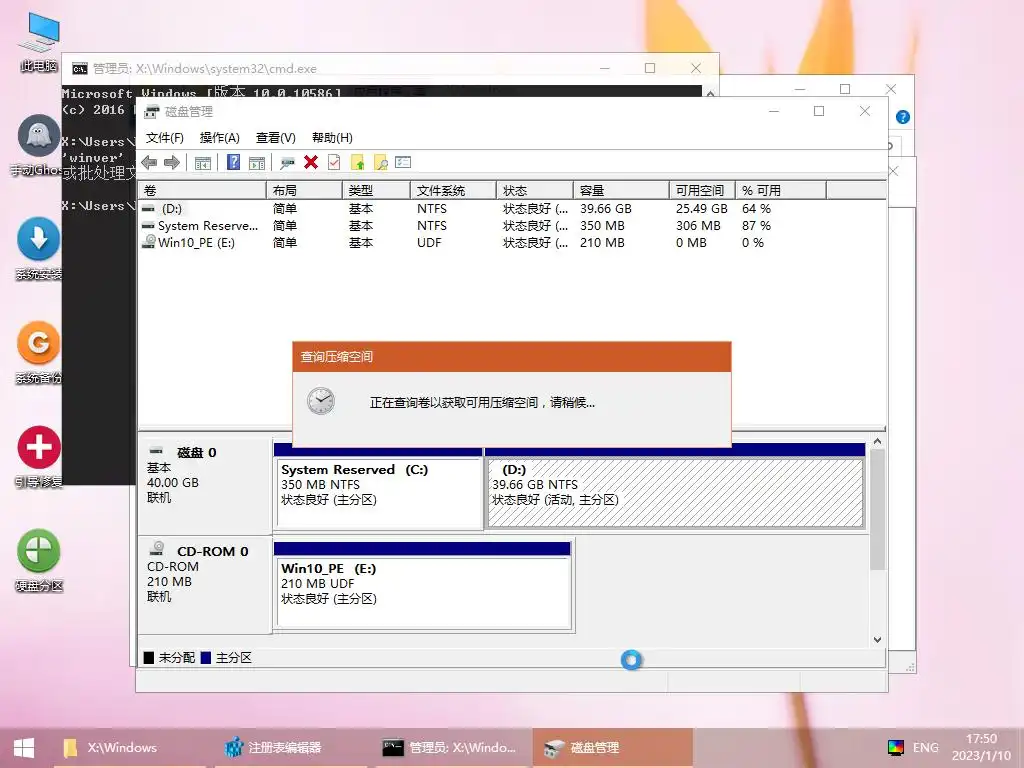This screenshot has height=768, width=1024.
Task: Click the disk pane vertical scrollbar thumb
Action: pyautogui.click(x=877, y=509)
